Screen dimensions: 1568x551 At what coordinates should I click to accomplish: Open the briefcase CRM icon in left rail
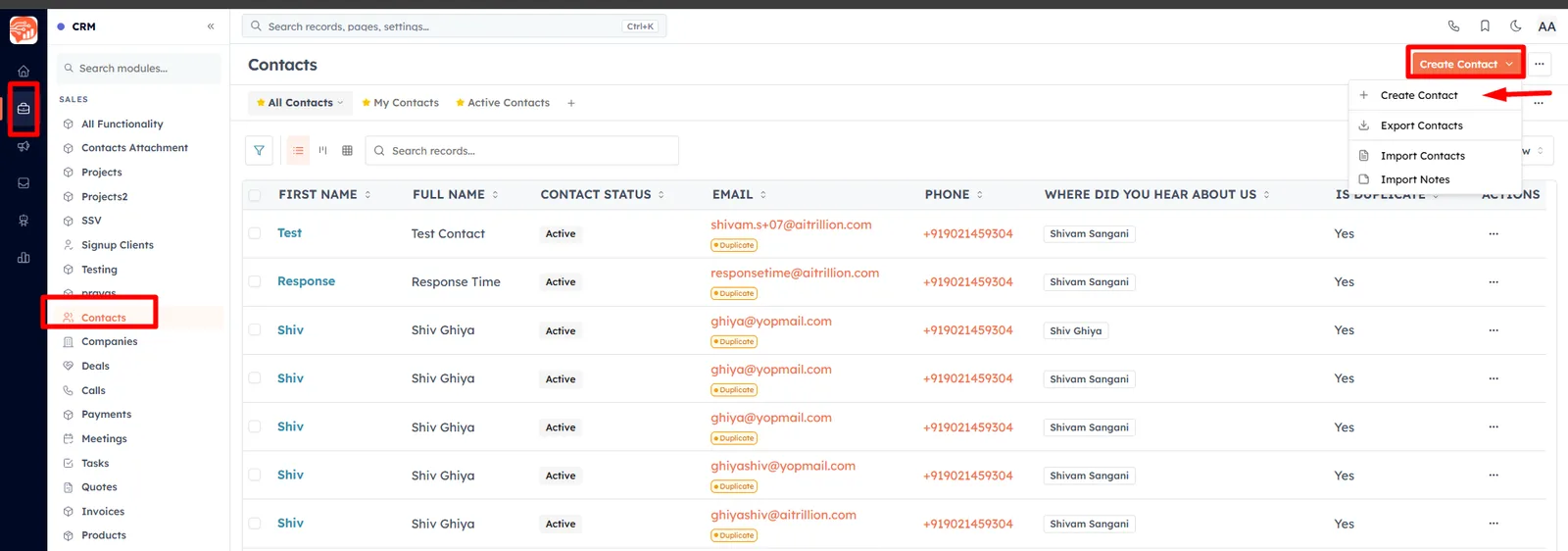pos(24,109)
